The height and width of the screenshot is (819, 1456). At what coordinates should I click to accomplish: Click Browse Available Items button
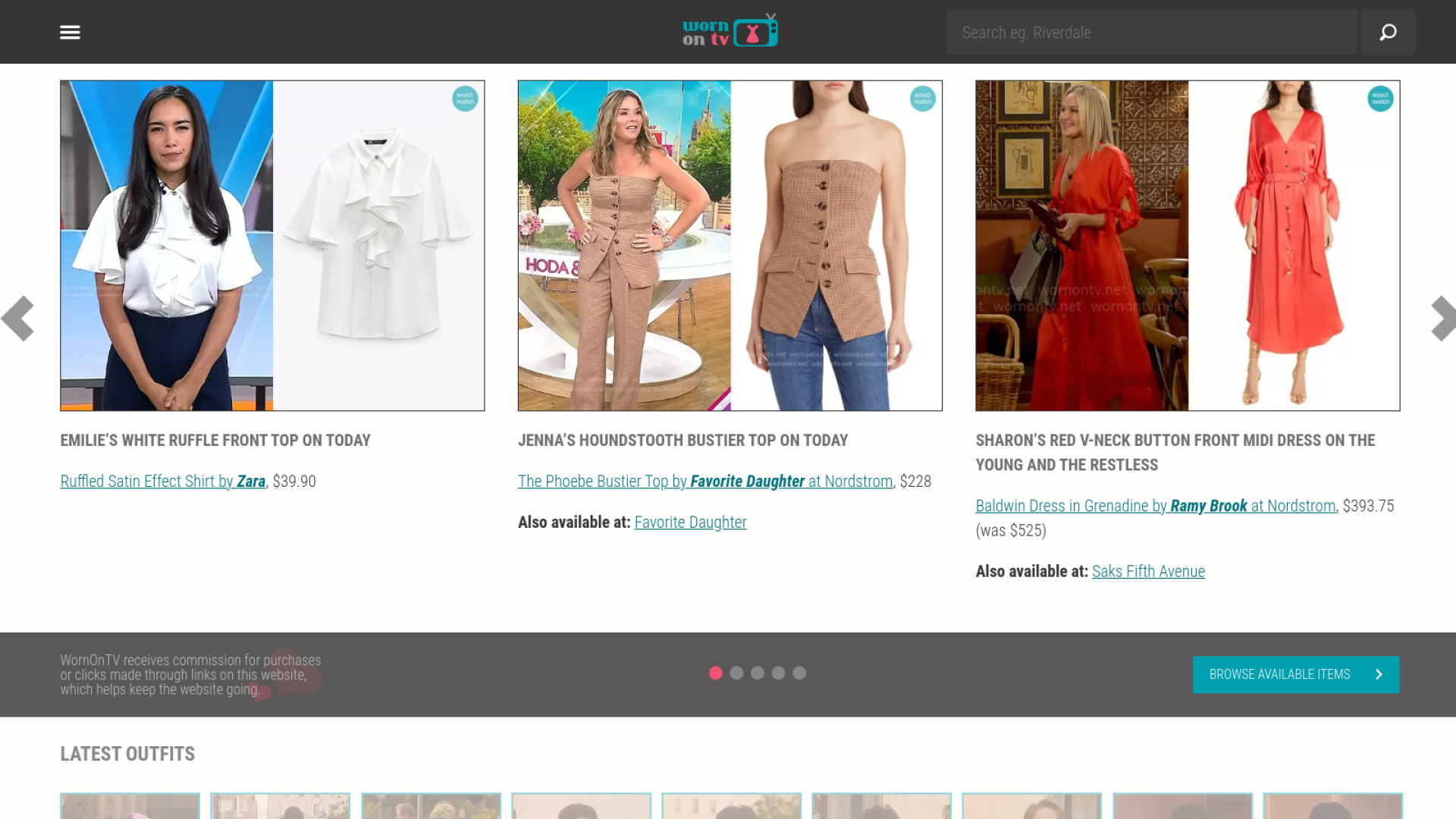tap(1295, 674)
